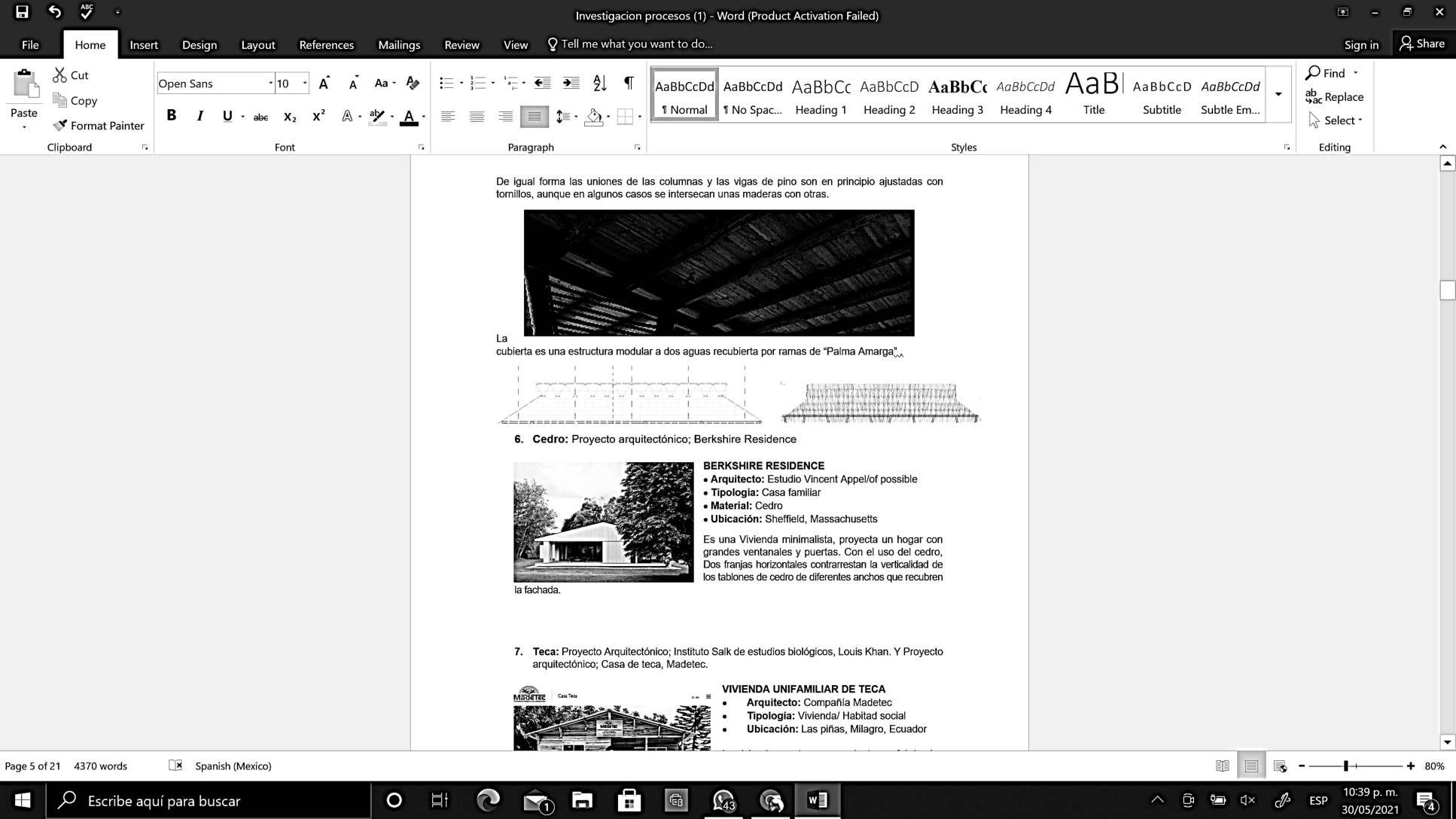Click the zoom slider in status bar

click(x=1346, y=766)
